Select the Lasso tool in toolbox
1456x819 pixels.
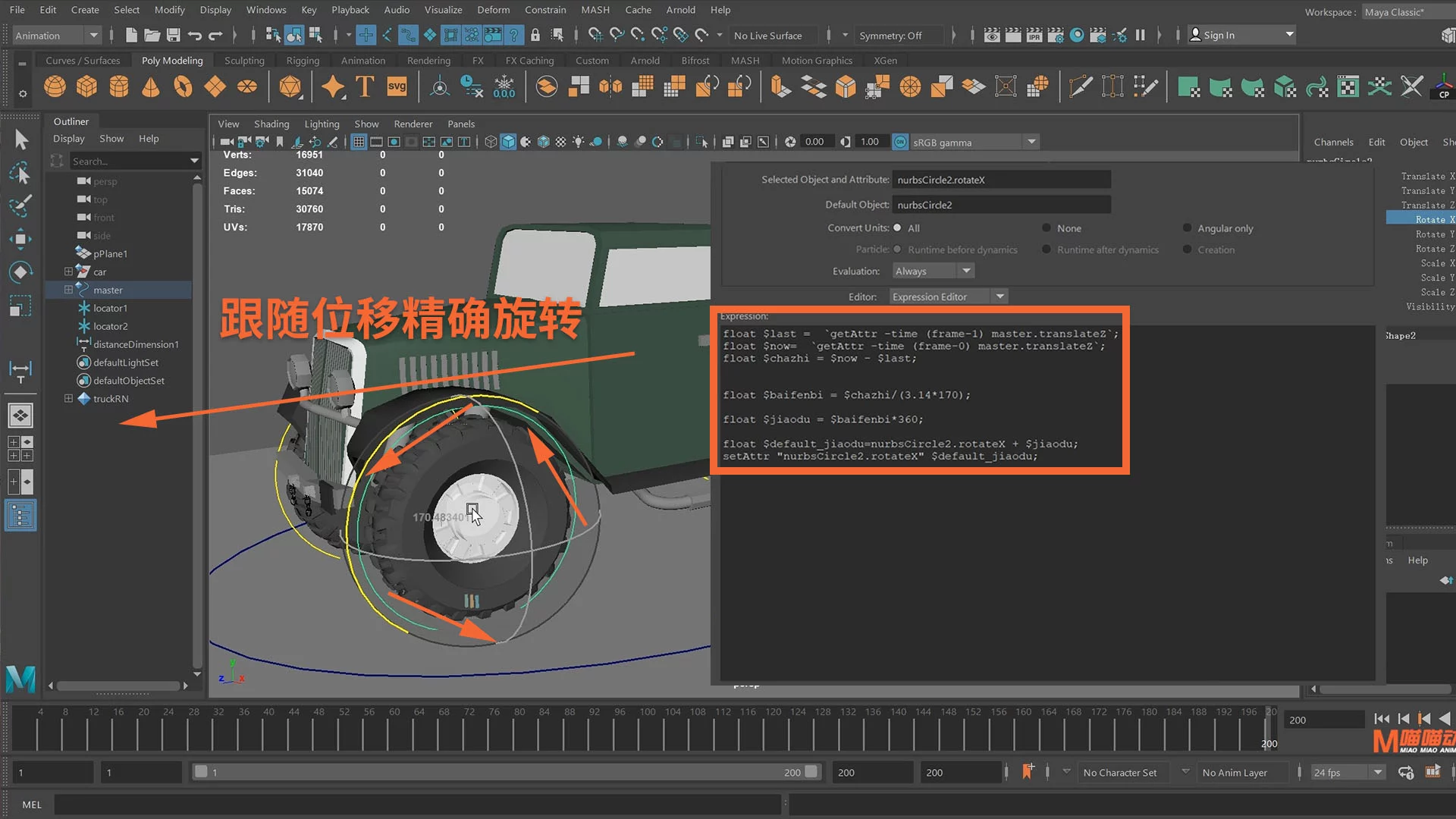point(20,173)
